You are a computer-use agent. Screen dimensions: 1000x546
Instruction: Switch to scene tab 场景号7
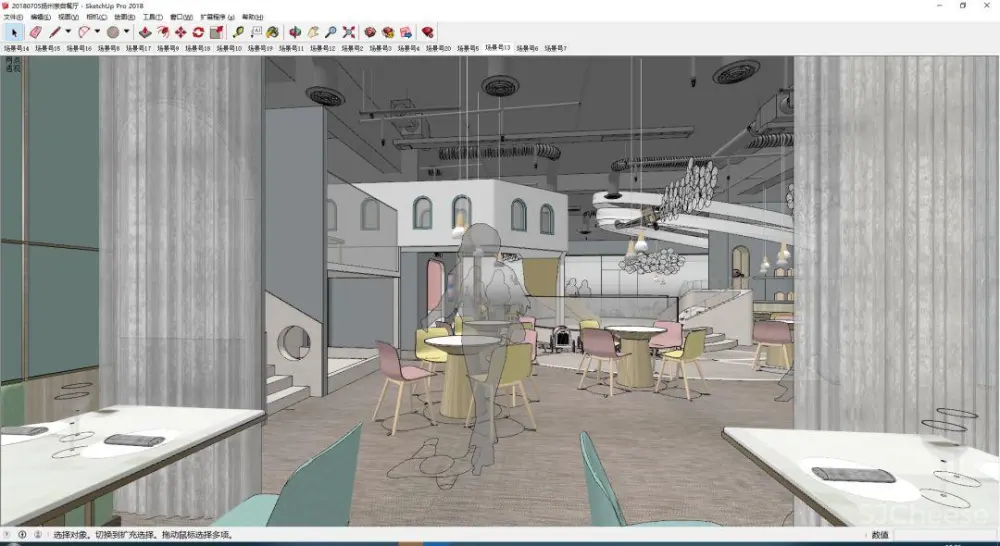coord(554,48)
